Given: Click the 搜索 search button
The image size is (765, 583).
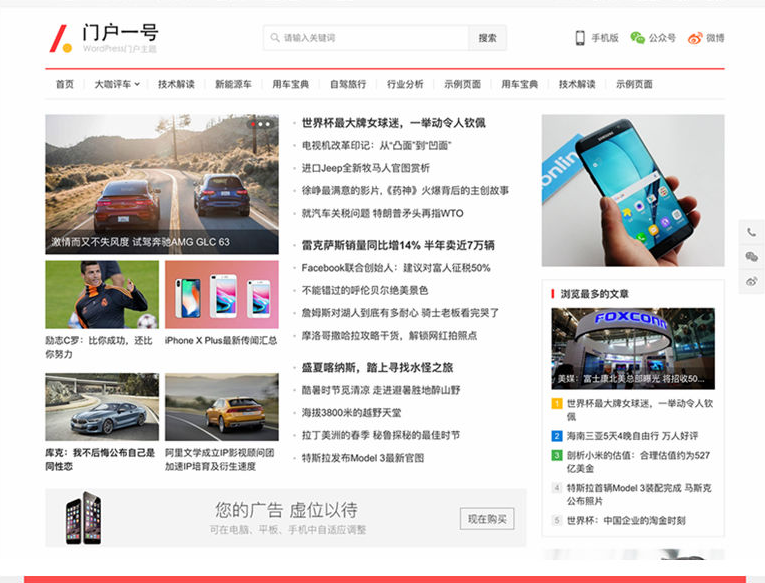Looking at the screenshot, I should [x=487, y=38].
